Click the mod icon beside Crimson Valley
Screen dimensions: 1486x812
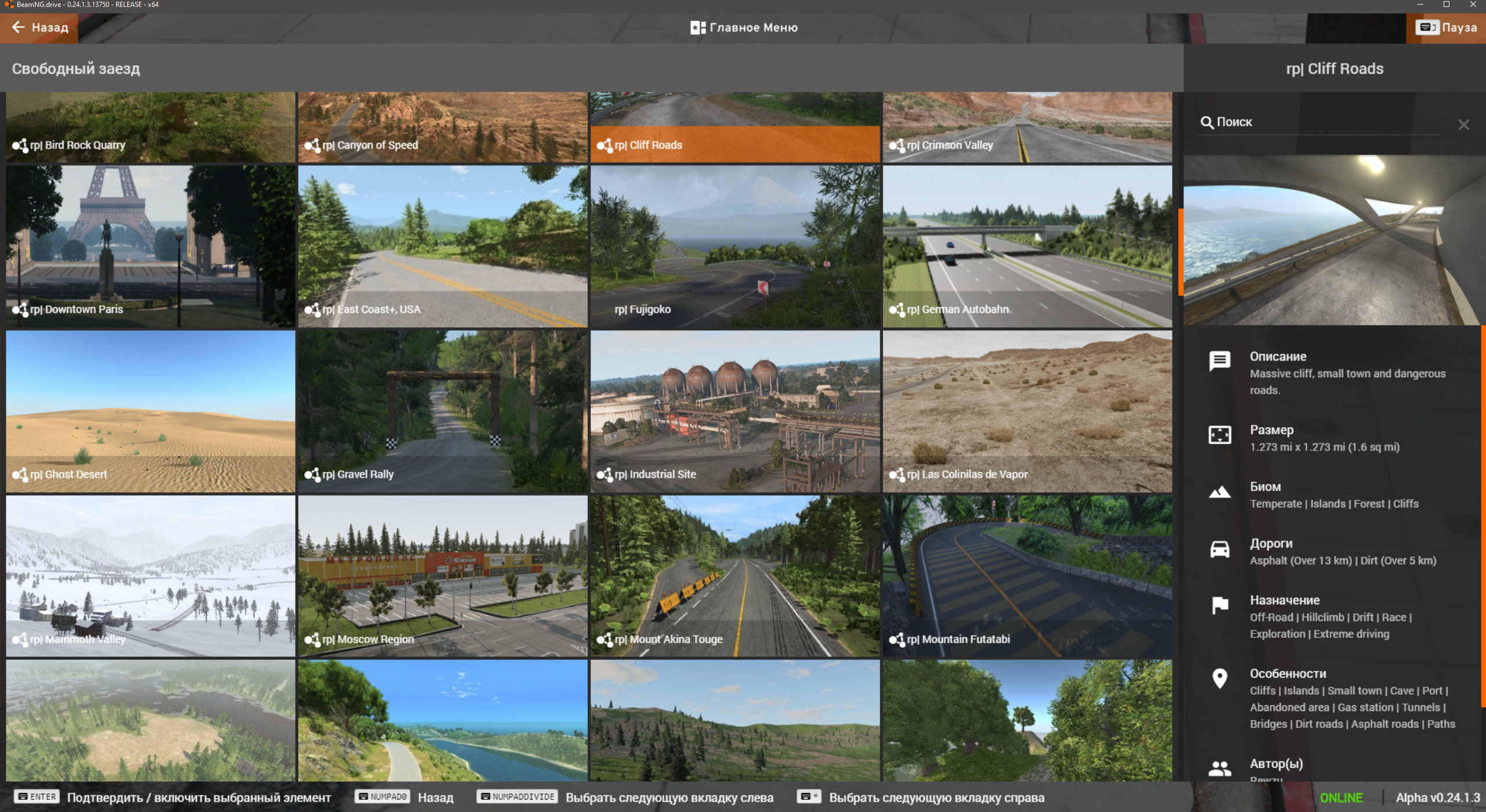pyautogui.click(x=897, y=145)
